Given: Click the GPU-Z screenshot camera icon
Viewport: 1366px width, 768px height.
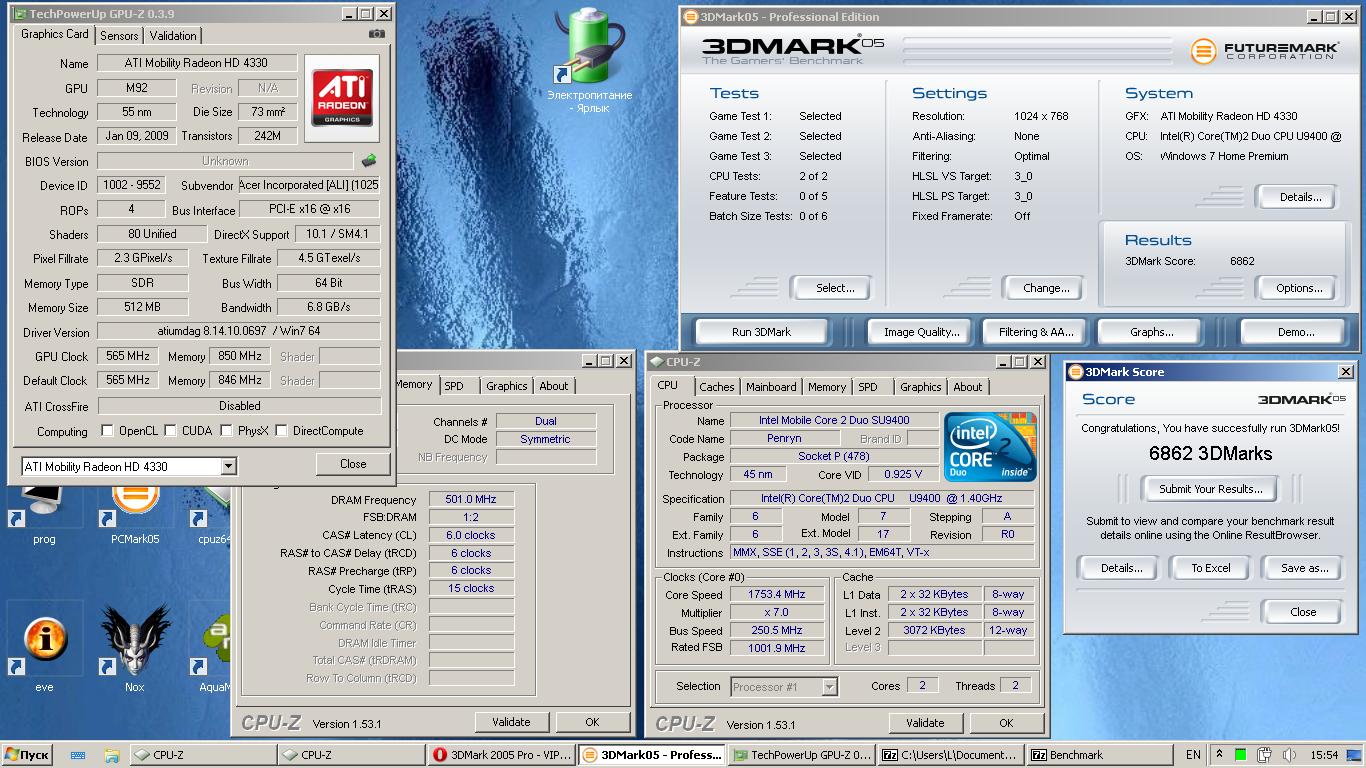Looking at the screenshot, I should point(376,34).
